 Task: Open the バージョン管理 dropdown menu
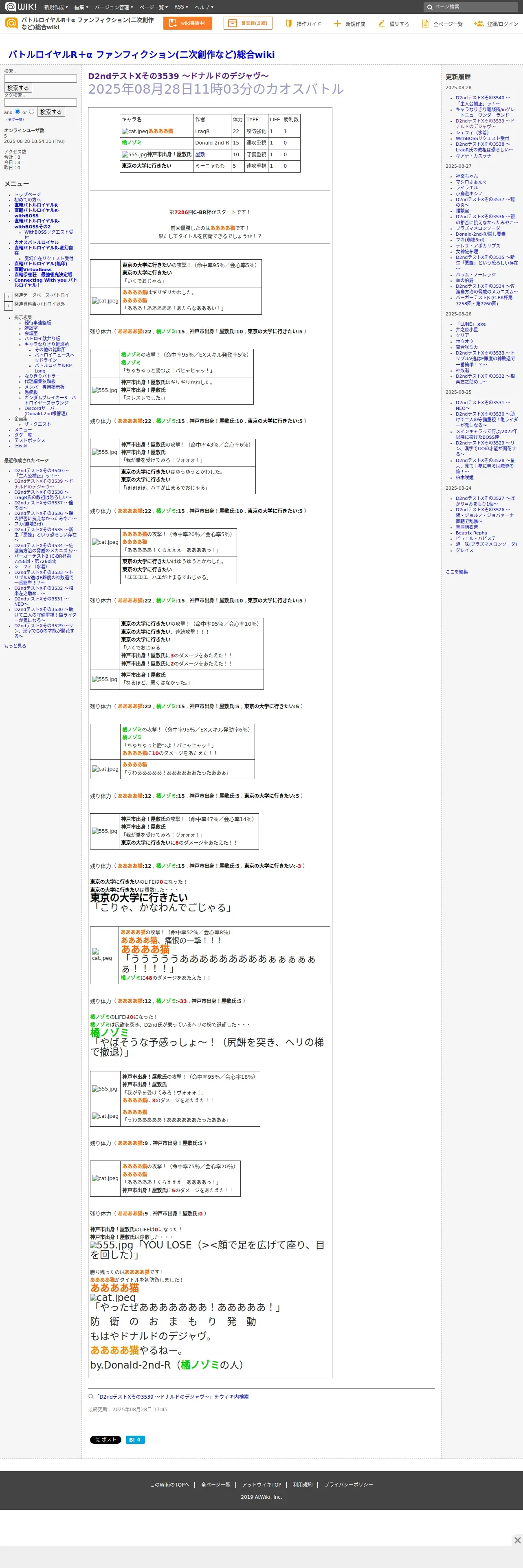click(114, 7)
